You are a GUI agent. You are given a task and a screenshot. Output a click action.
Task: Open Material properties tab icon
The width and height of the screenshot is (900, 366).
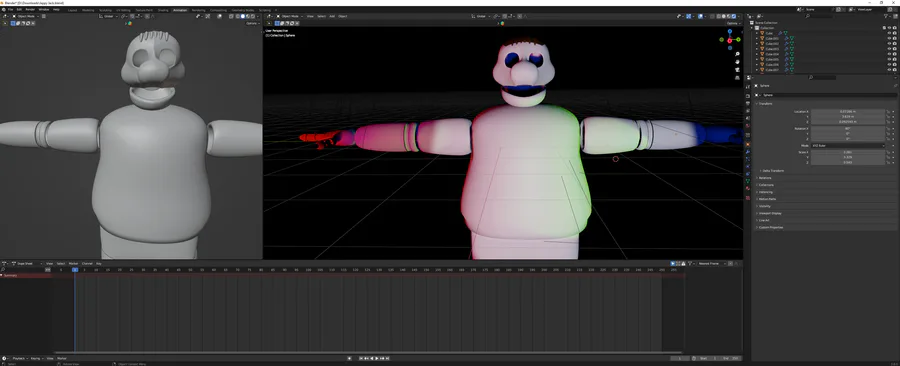point(748,188)
